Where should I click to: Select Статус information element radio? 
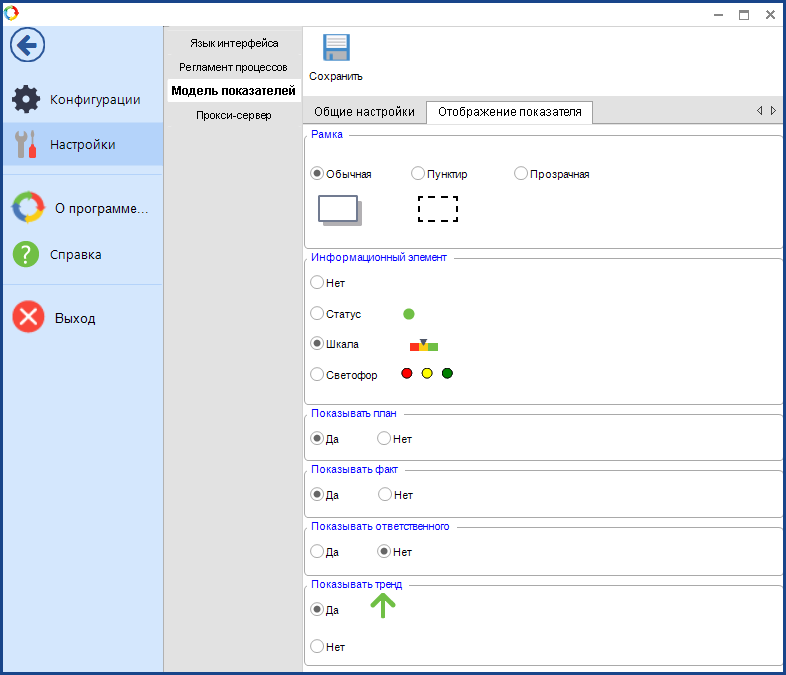318,314
